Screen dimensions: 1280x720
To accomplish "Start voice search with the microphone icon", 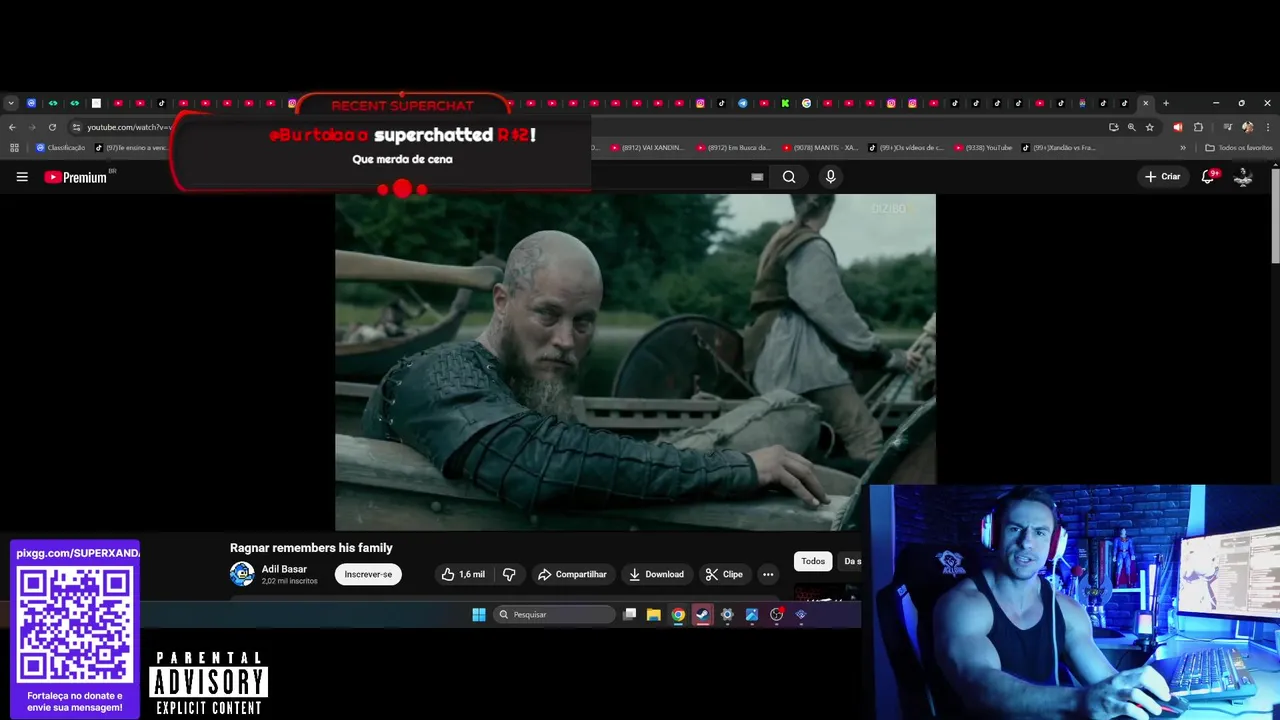I will point(830,177).
